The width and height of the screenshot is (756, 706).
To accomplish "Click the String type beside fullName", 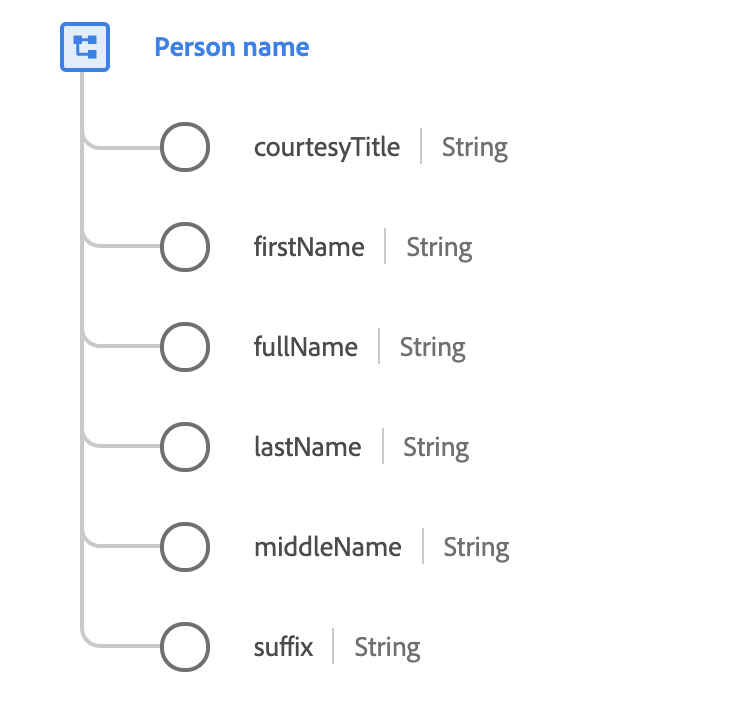I will click(x=433, y=348).
